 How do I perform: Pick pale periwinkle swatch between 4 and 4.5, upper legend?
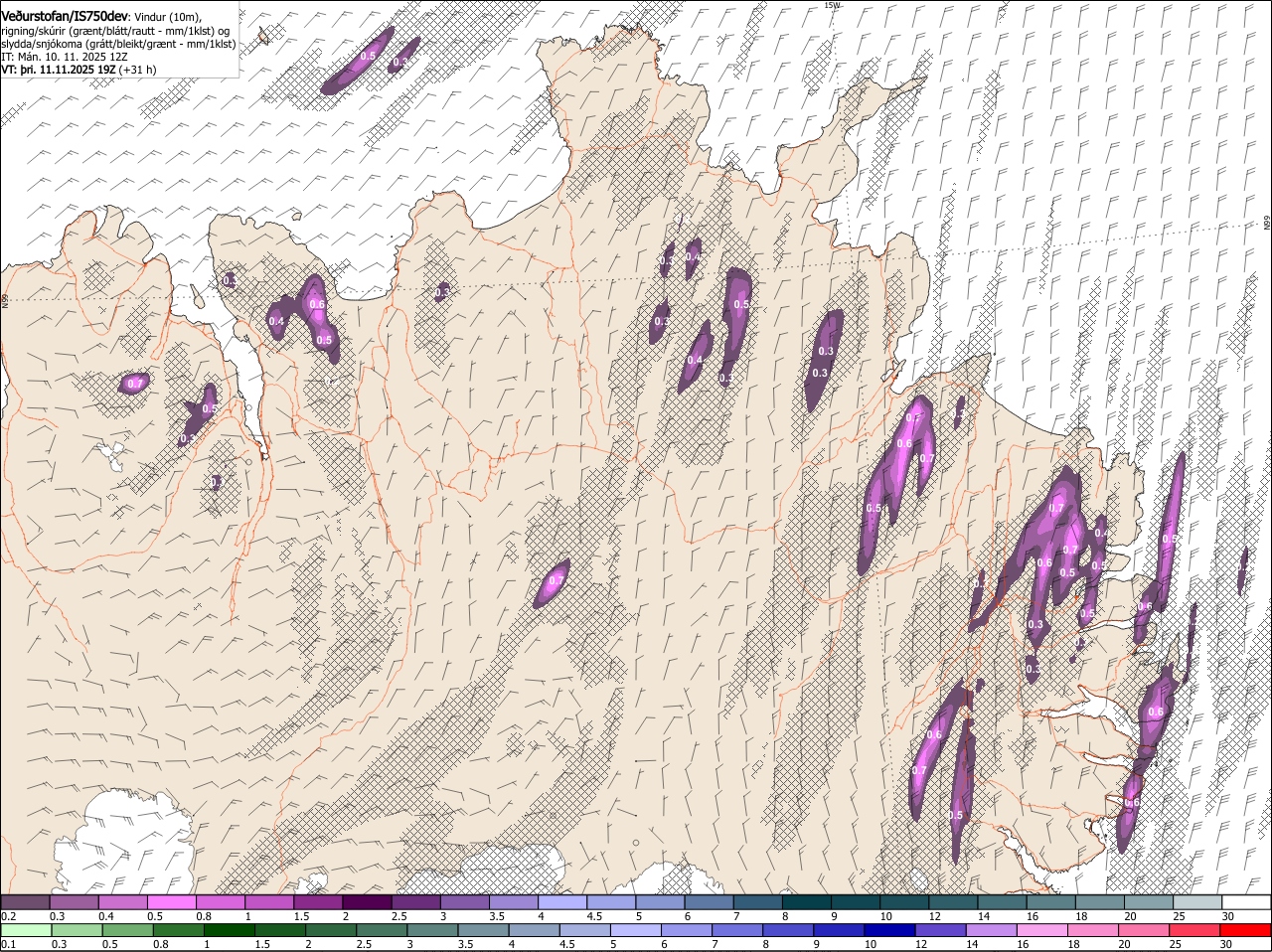562,901
